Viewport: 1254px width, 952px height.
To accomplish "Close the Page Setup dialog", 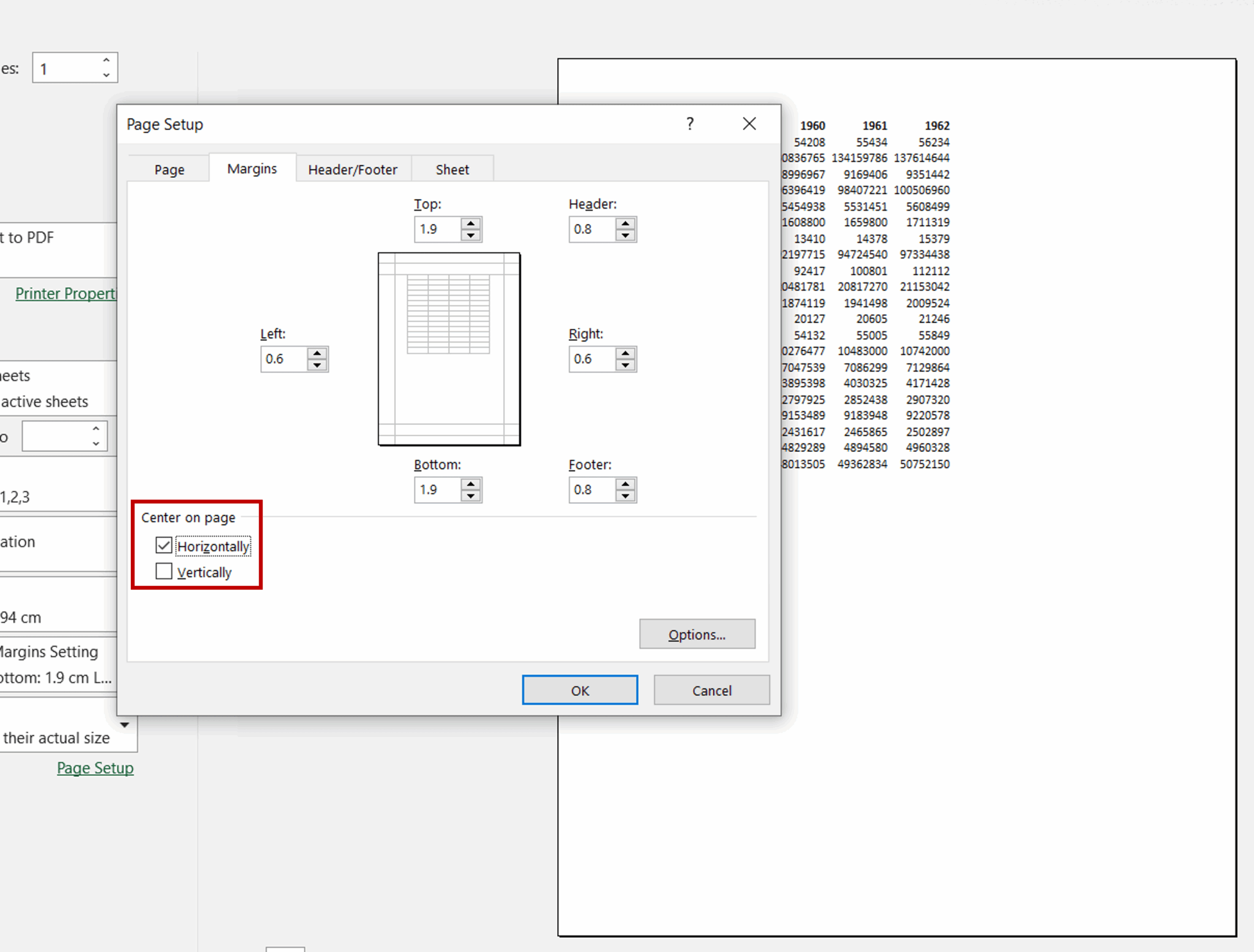I will coord(749,123).
